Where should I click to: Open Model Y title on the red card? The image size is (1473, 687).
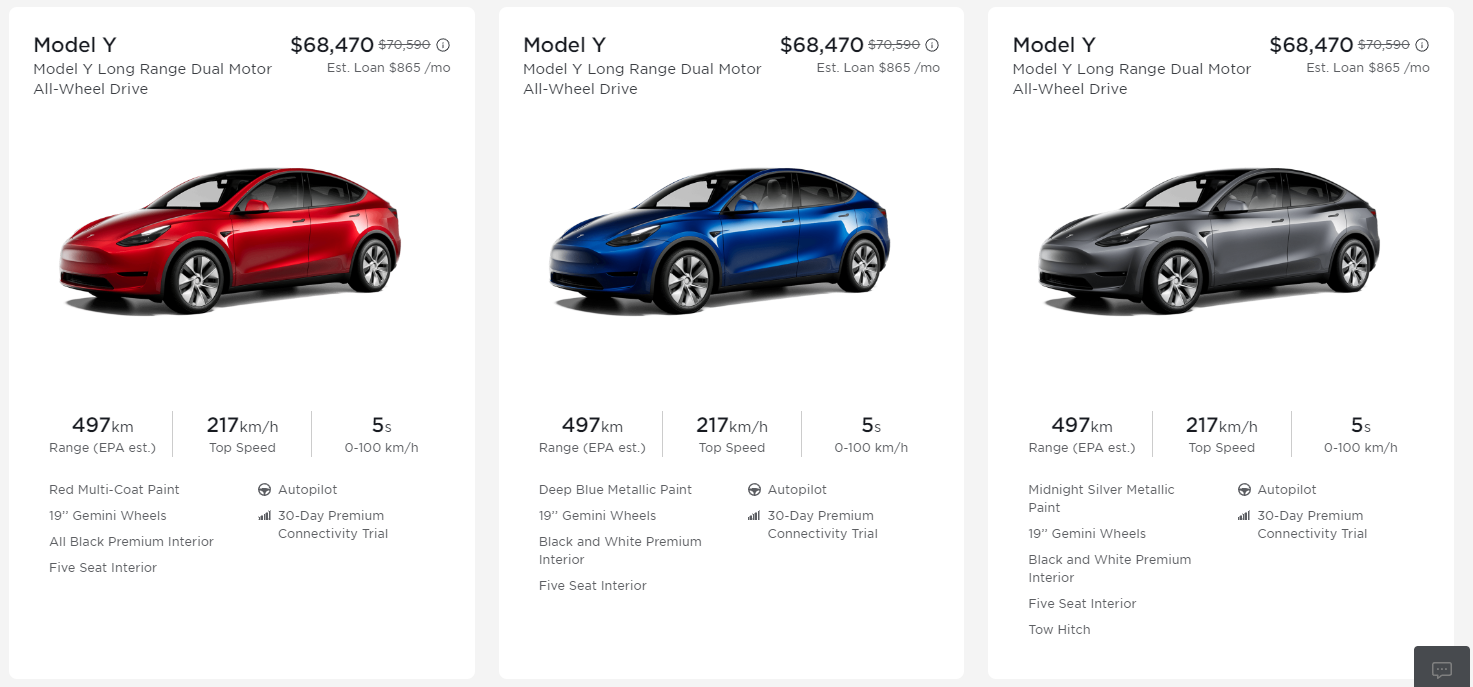75,45
